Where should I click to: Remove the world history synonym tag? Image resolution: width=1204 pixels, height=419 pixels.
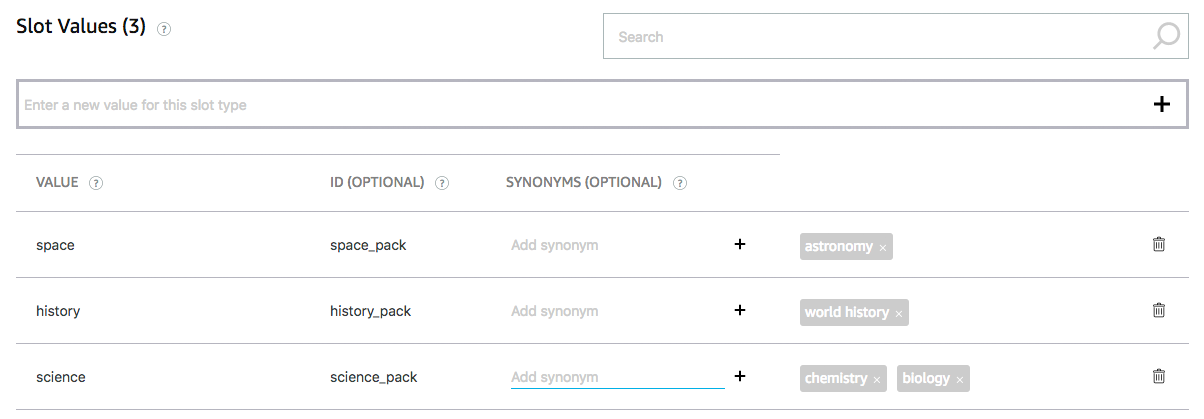tap(899, 313)
